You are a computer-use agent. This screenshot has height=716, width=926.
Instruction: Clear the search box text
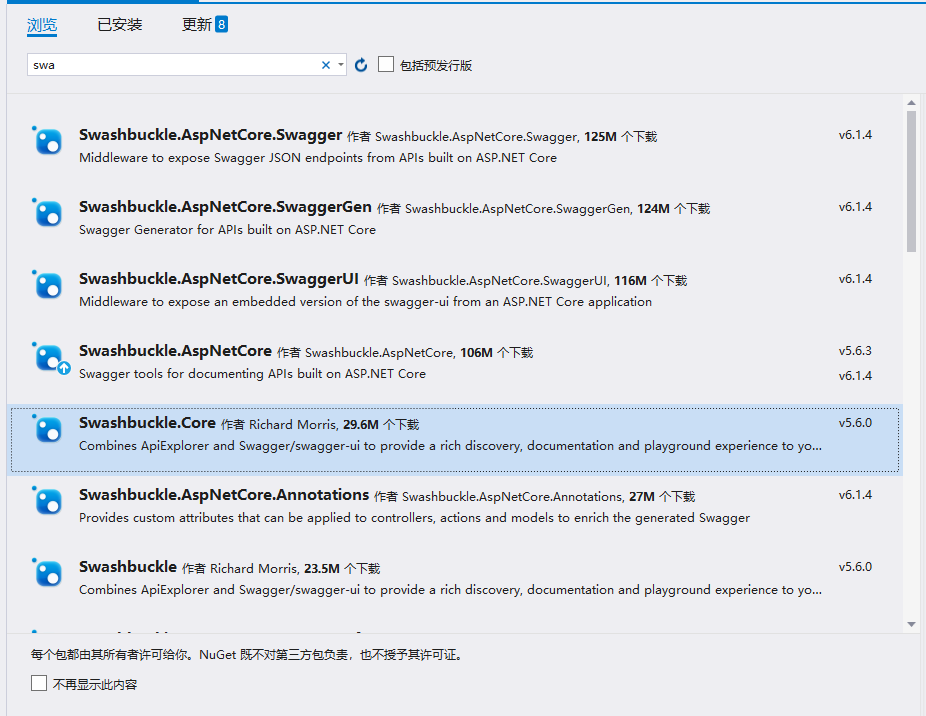(x=325, y=65)
